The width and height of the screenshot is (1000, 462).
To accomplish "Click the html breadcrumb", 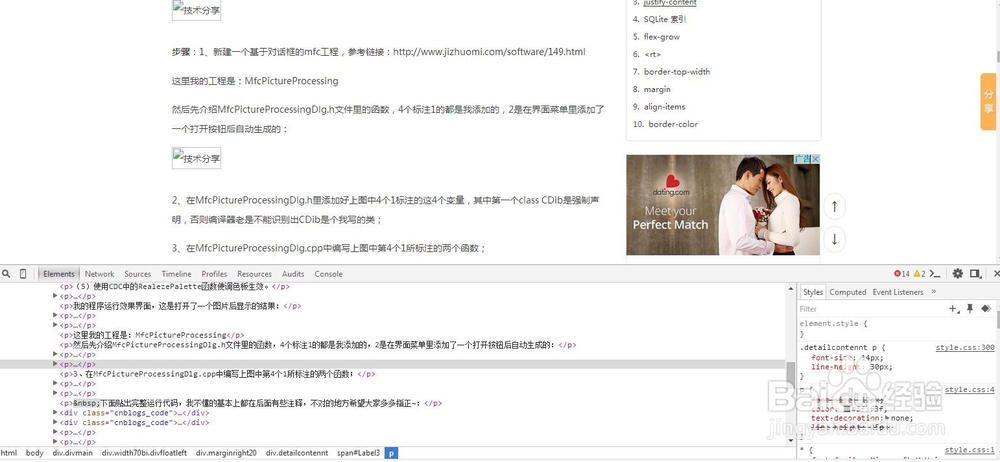I will (9, 452).
